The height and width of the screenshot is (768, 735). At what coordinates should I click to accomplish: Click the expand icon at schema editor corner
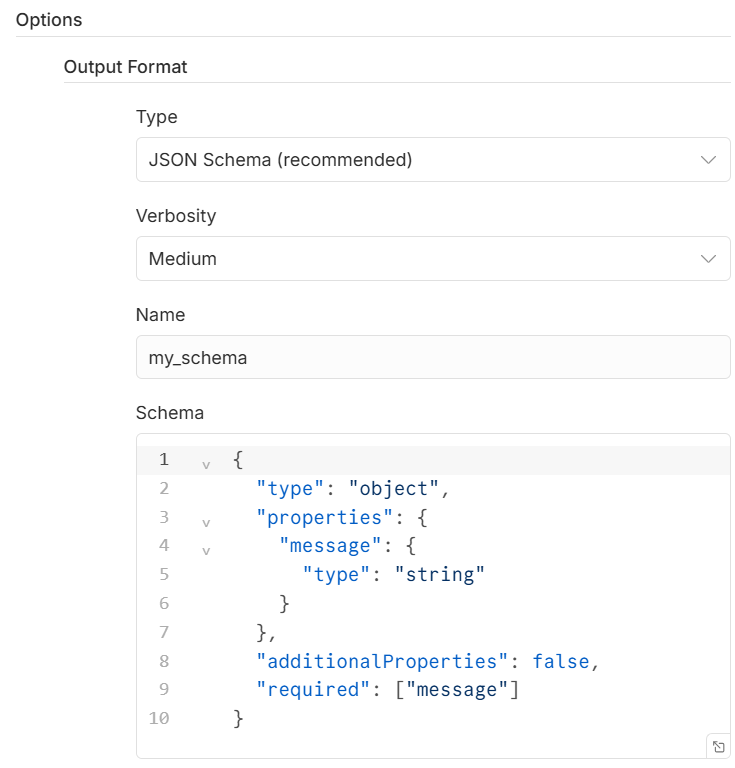coord(717,746)
